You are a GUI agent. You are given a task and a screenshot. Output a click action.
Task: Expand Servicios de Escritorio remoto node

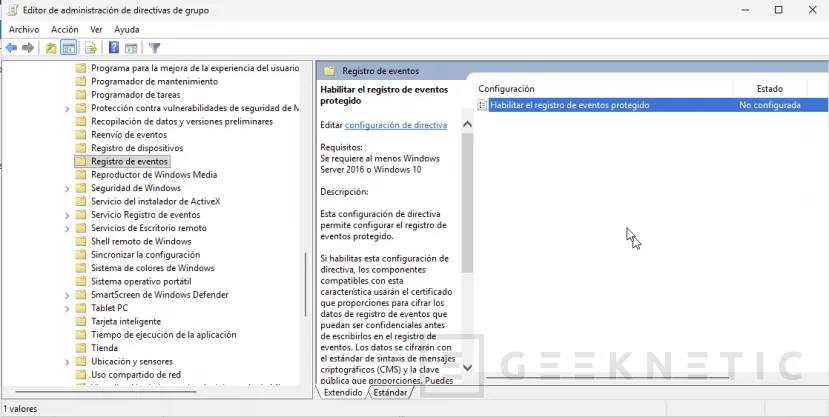point(67,228)
